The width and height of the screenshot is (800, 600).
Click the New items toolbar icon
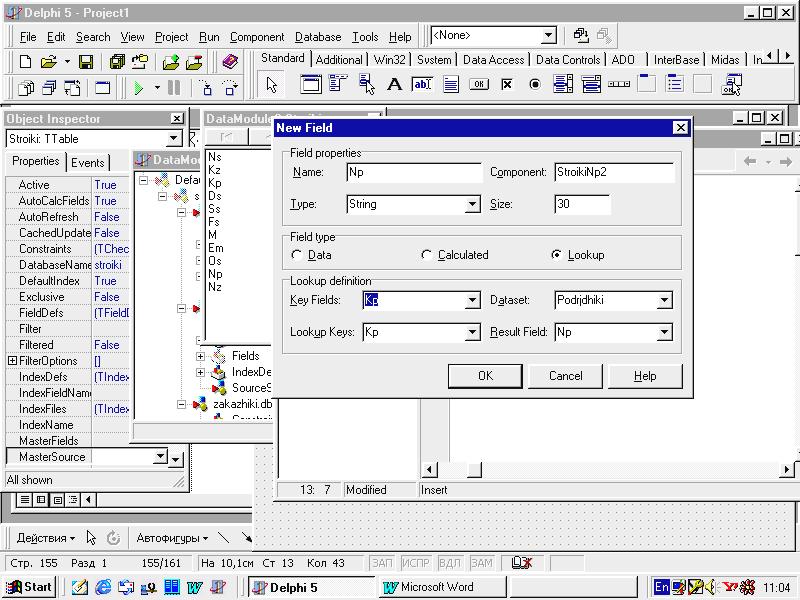25,62
